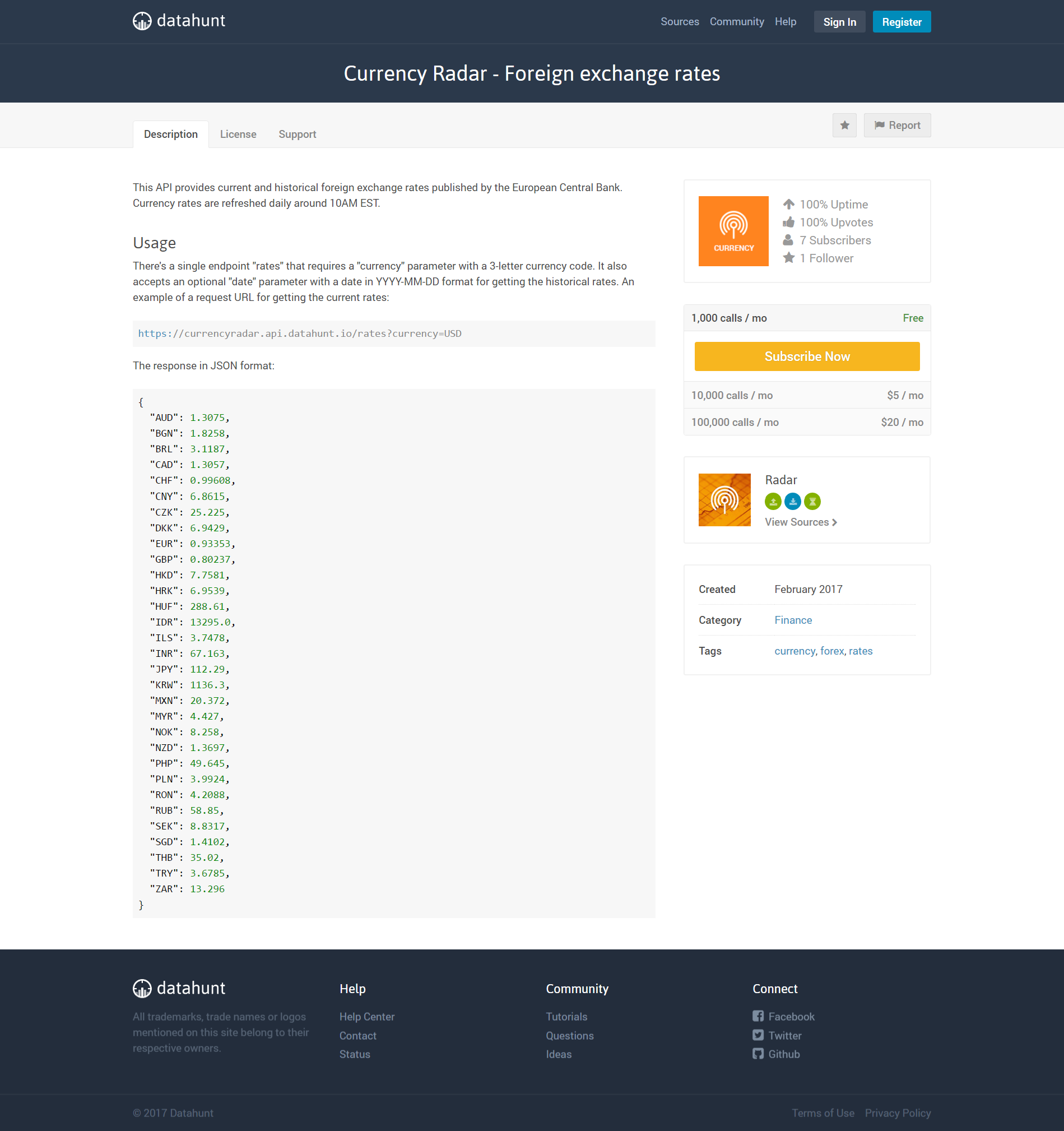Open Community in the top navigation
The width and height of the screenshot is (1064, 1131).
(736, 22)
